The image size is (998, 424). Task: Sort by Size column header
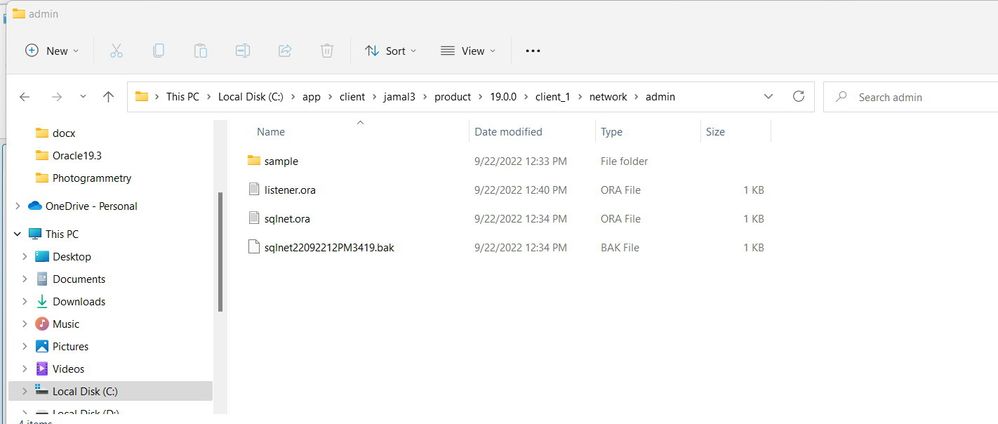(x=715, y=132)
